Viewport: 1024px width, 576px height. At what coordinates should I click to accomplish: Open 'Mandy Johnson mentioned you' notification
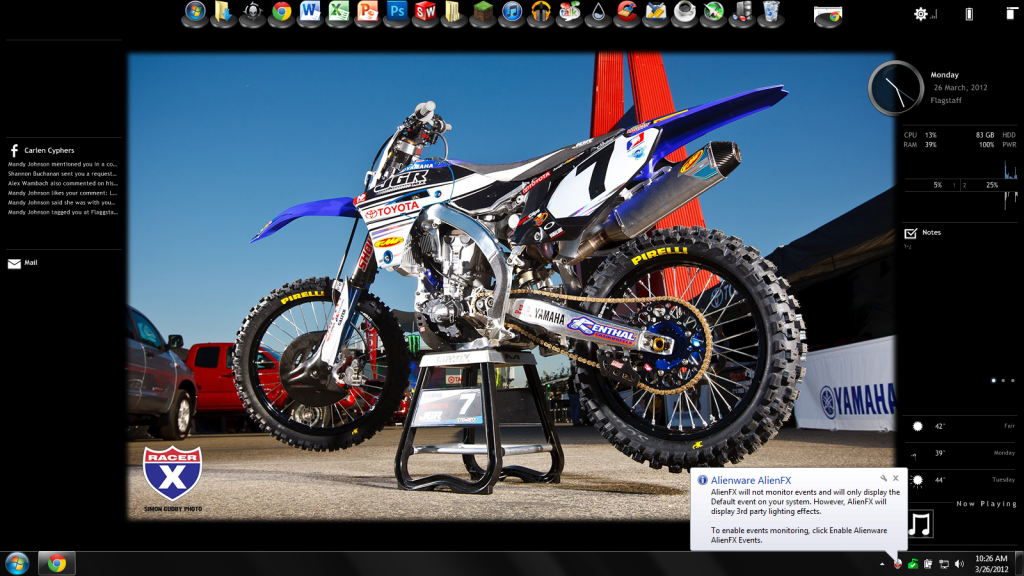(63, 165)
